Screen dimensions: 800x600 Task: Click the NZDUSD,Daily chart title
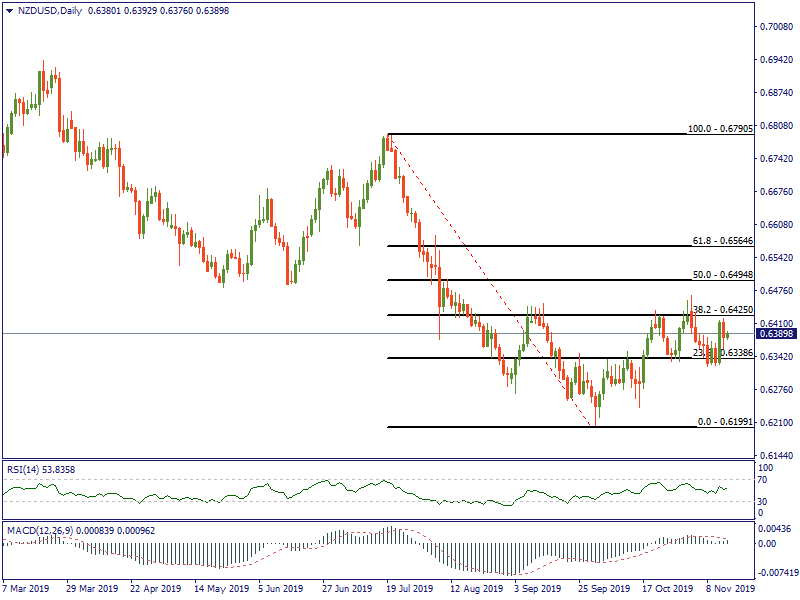coord(51,11)
